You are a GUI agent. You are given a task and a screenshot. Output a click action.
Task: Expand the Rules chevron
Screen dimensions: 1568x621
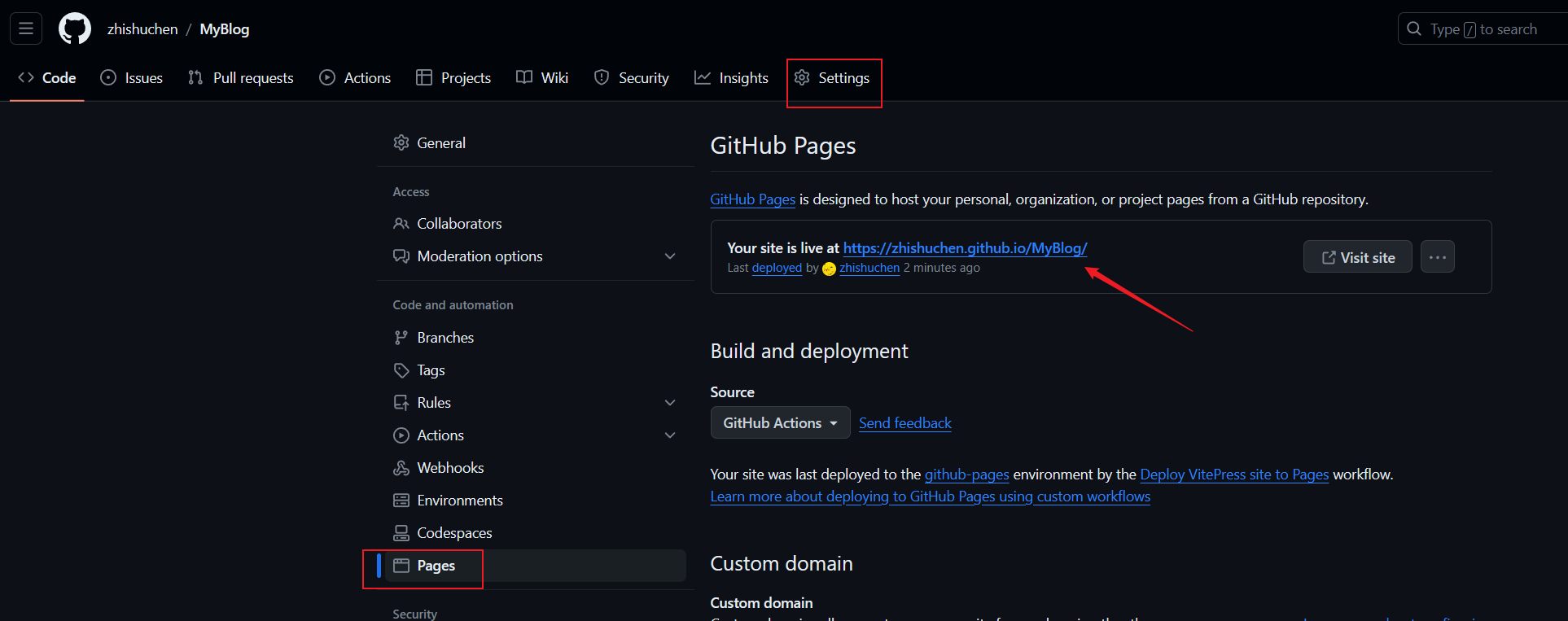670,403
